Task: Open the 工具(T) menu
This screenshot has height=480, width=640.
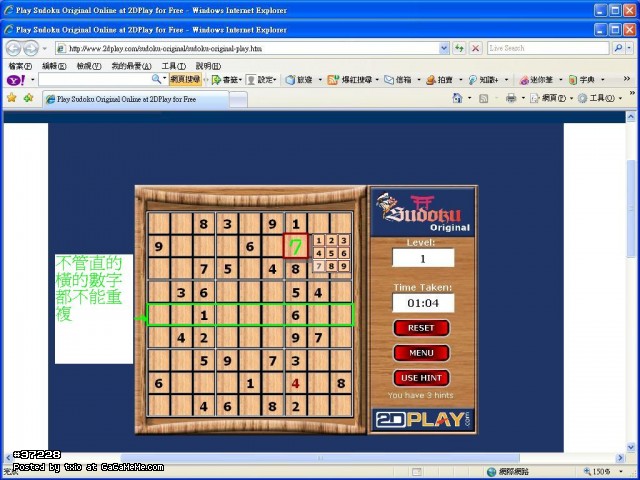Action: (174, 66)
